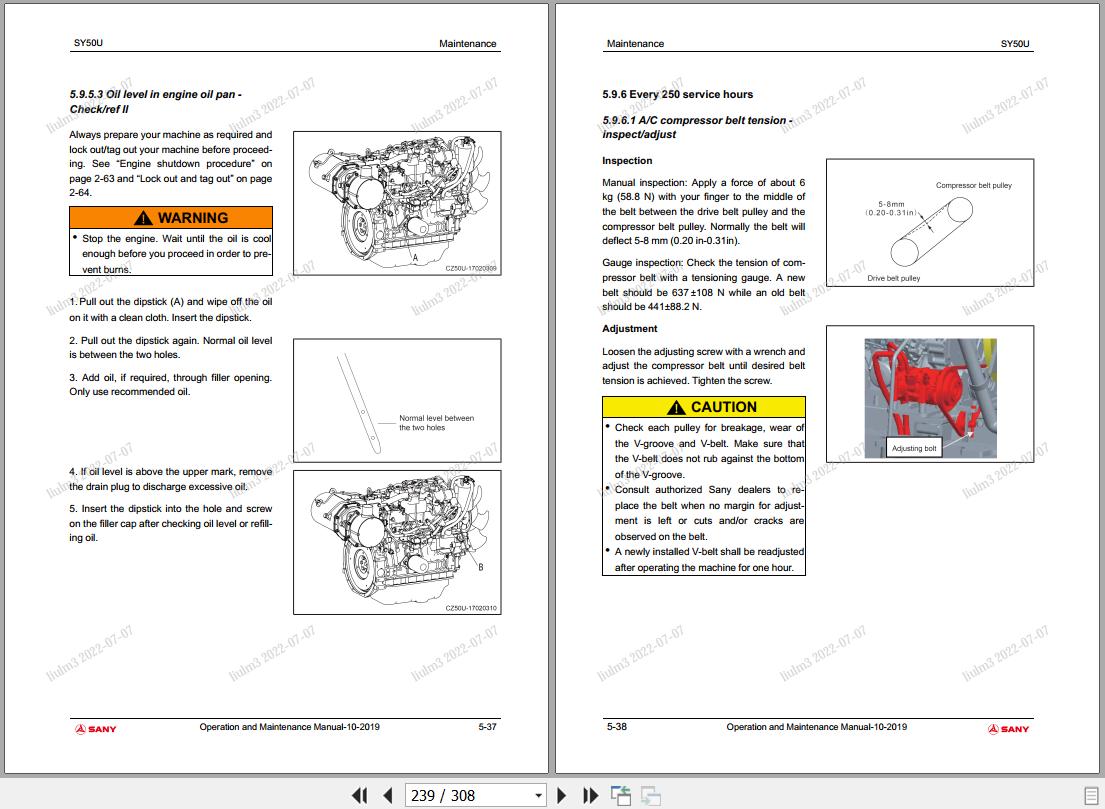Click the heading "5.9.6 Every 250 service hours"
This screenshot has width=1105, height=809.
[x=677, y=94]
